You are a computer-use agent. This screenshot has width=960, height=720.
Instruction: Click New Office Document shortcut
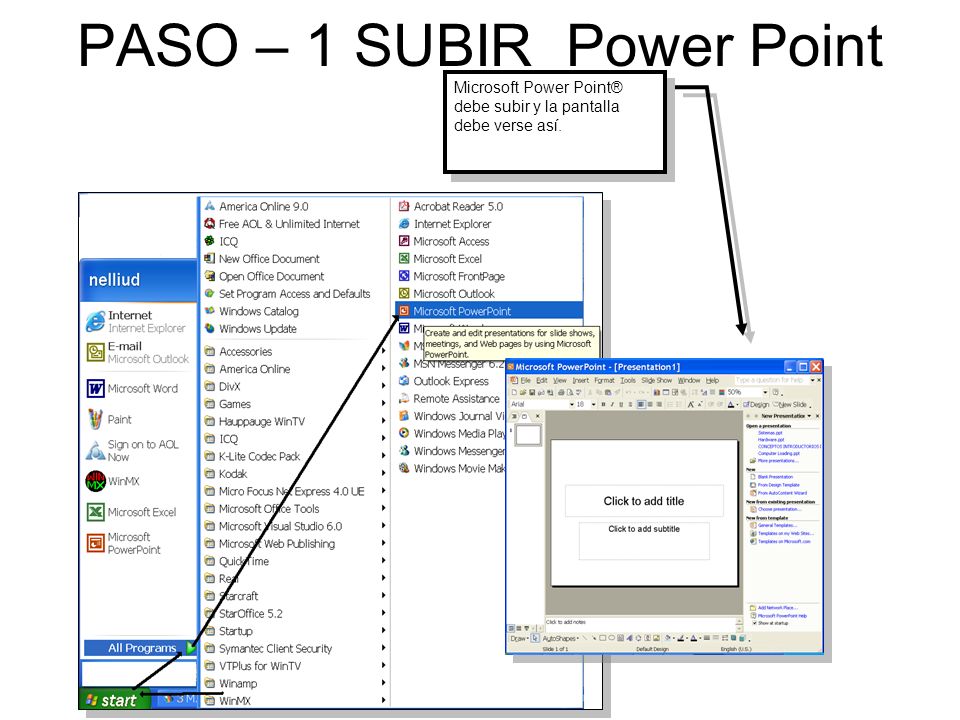262,259
